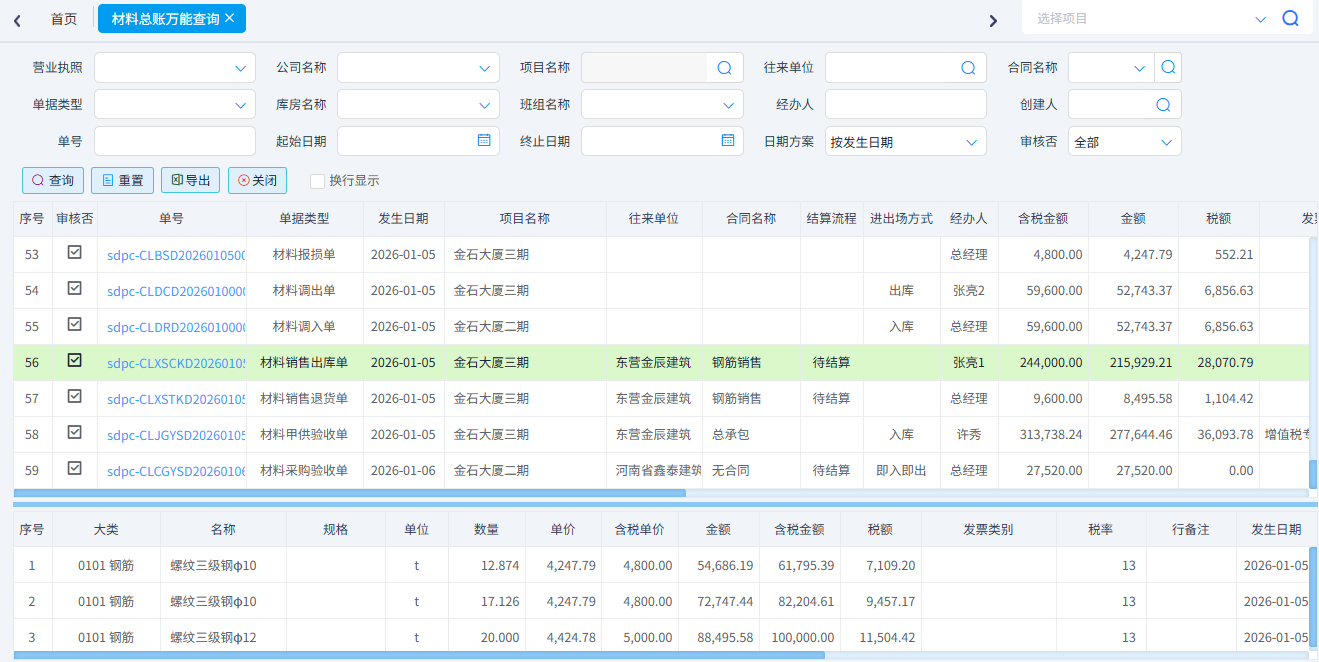The image size is (1319, 662).
Task: Click the 查询 button
Action: 53,181
